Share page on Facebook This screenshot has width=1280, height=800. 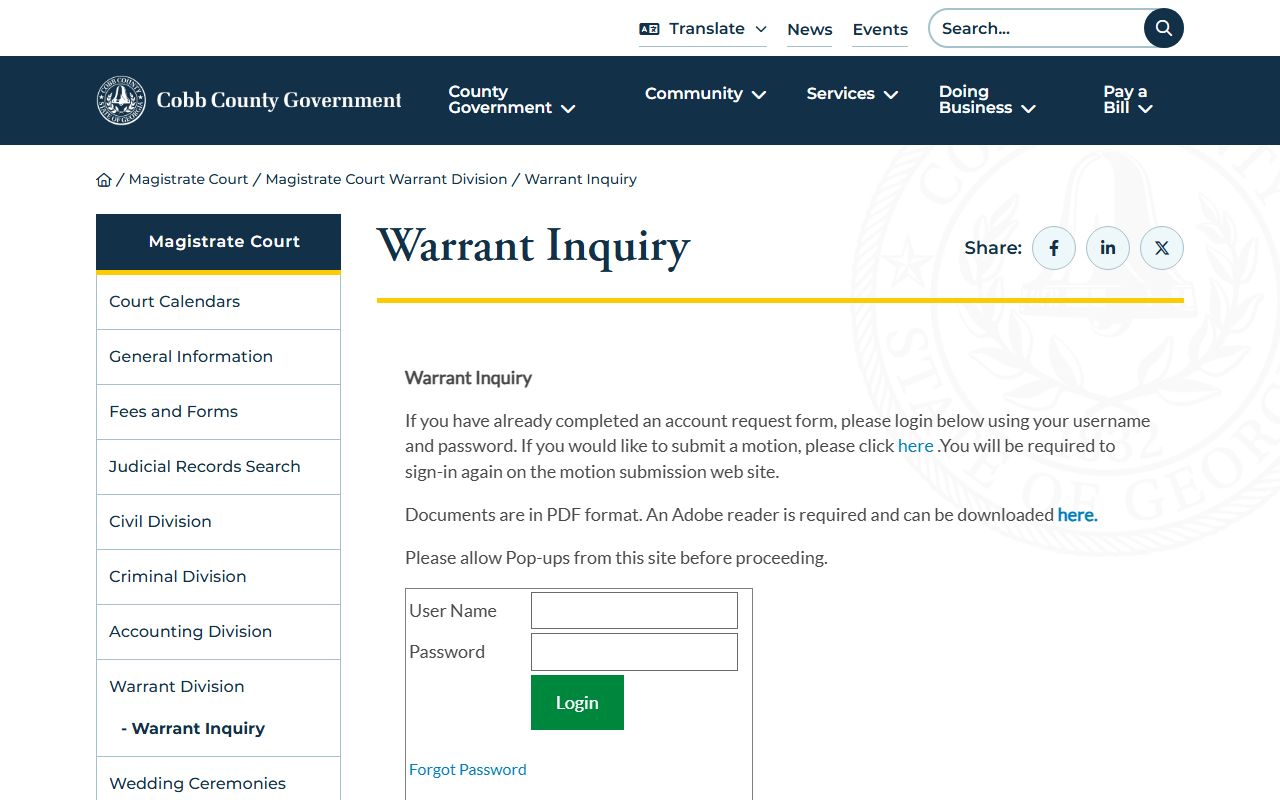pos(1054,248)
